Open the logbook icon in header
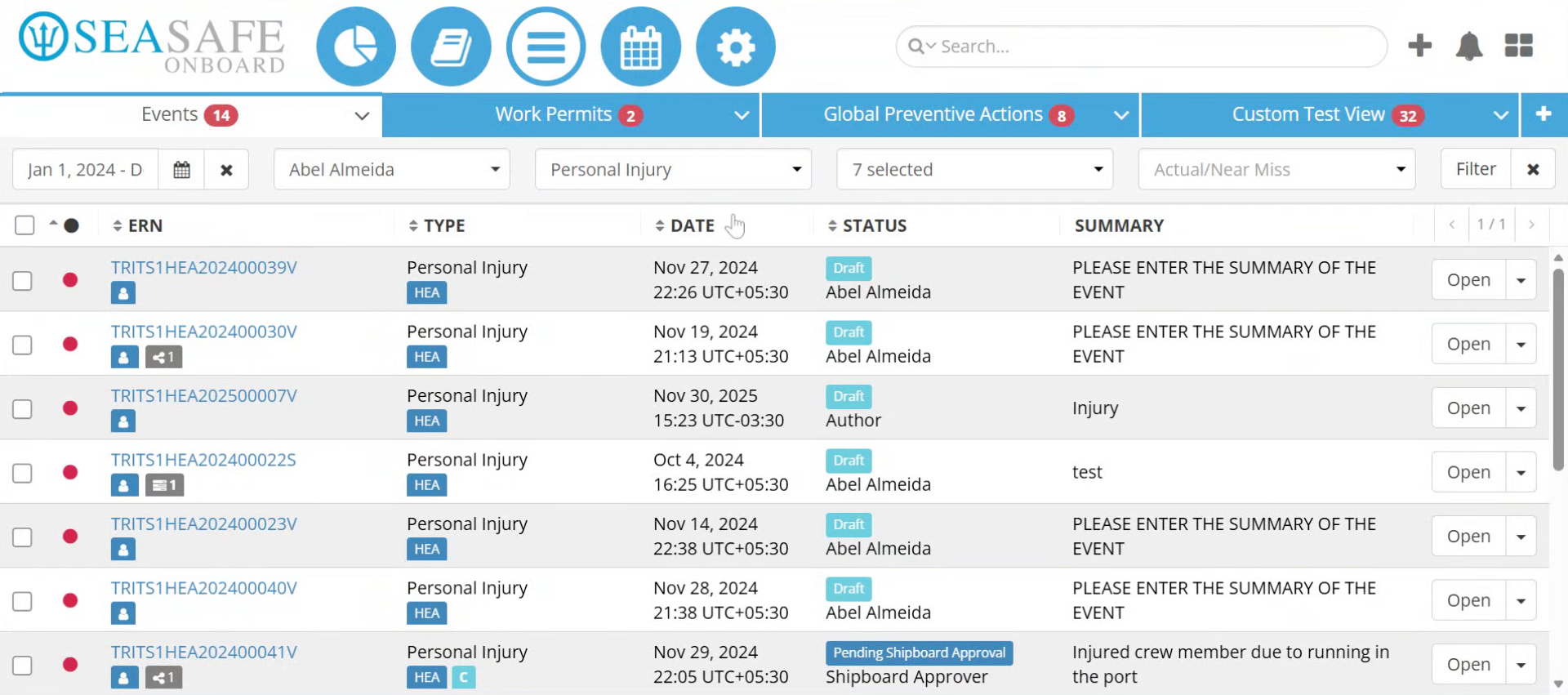This screenshot has width=1568, height=695. (451, 47)
